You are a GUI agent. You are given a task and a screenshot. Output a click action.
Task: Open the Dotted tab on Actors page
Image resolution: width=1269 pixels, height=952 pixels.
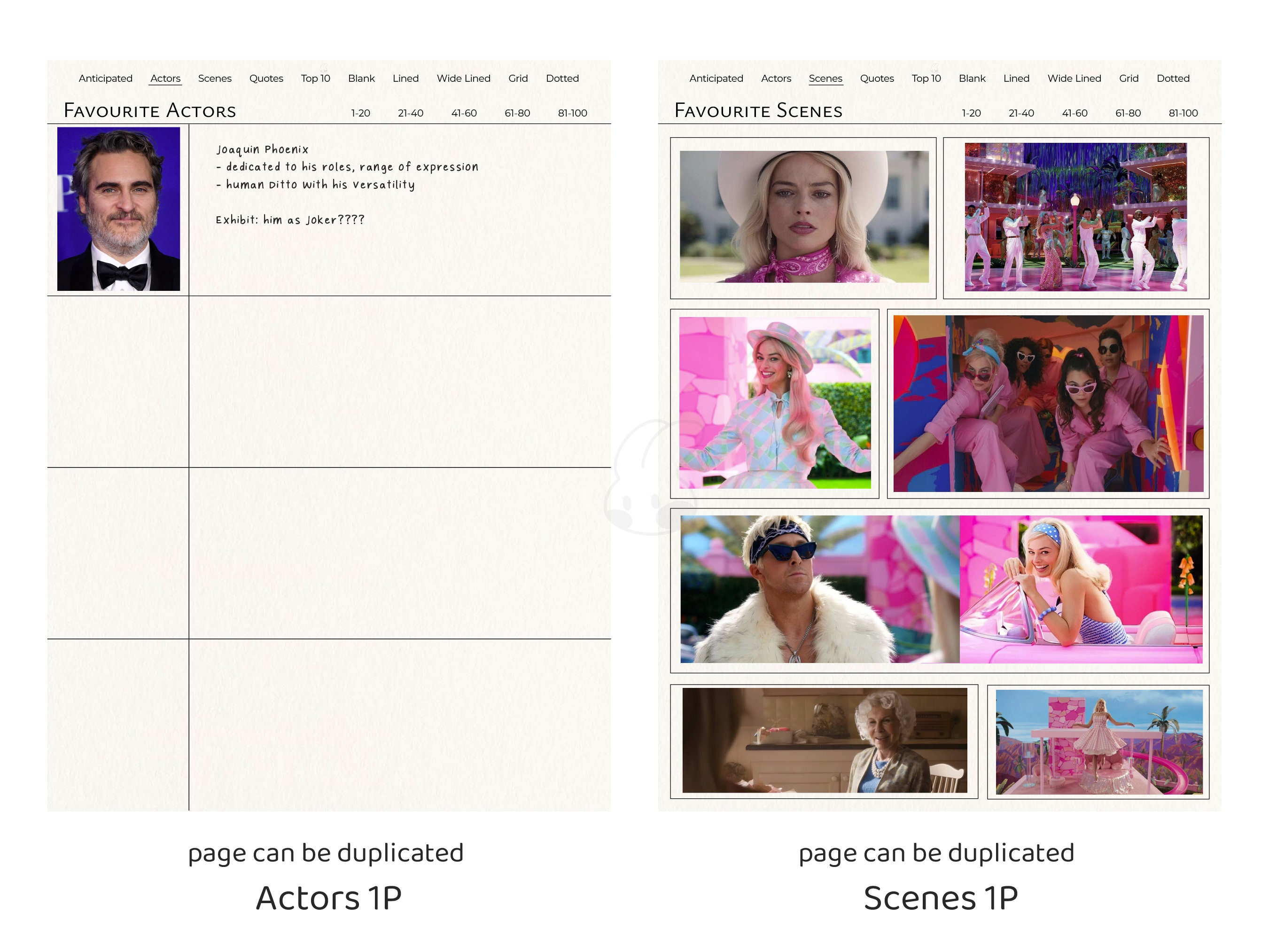pos(563,78)
